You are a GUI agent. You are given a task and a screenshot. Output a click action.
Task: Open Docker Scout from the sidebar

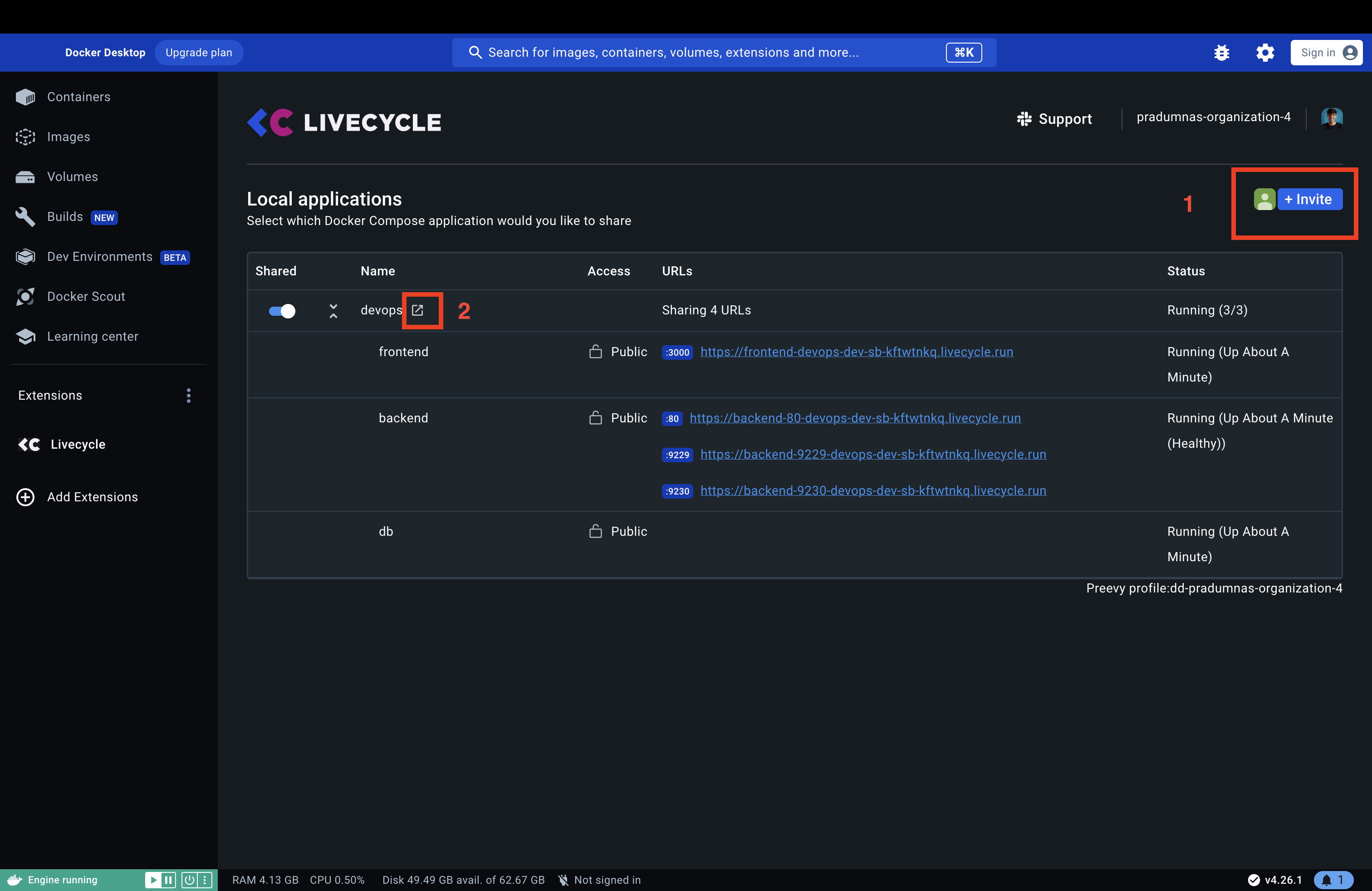click(85, 296)
